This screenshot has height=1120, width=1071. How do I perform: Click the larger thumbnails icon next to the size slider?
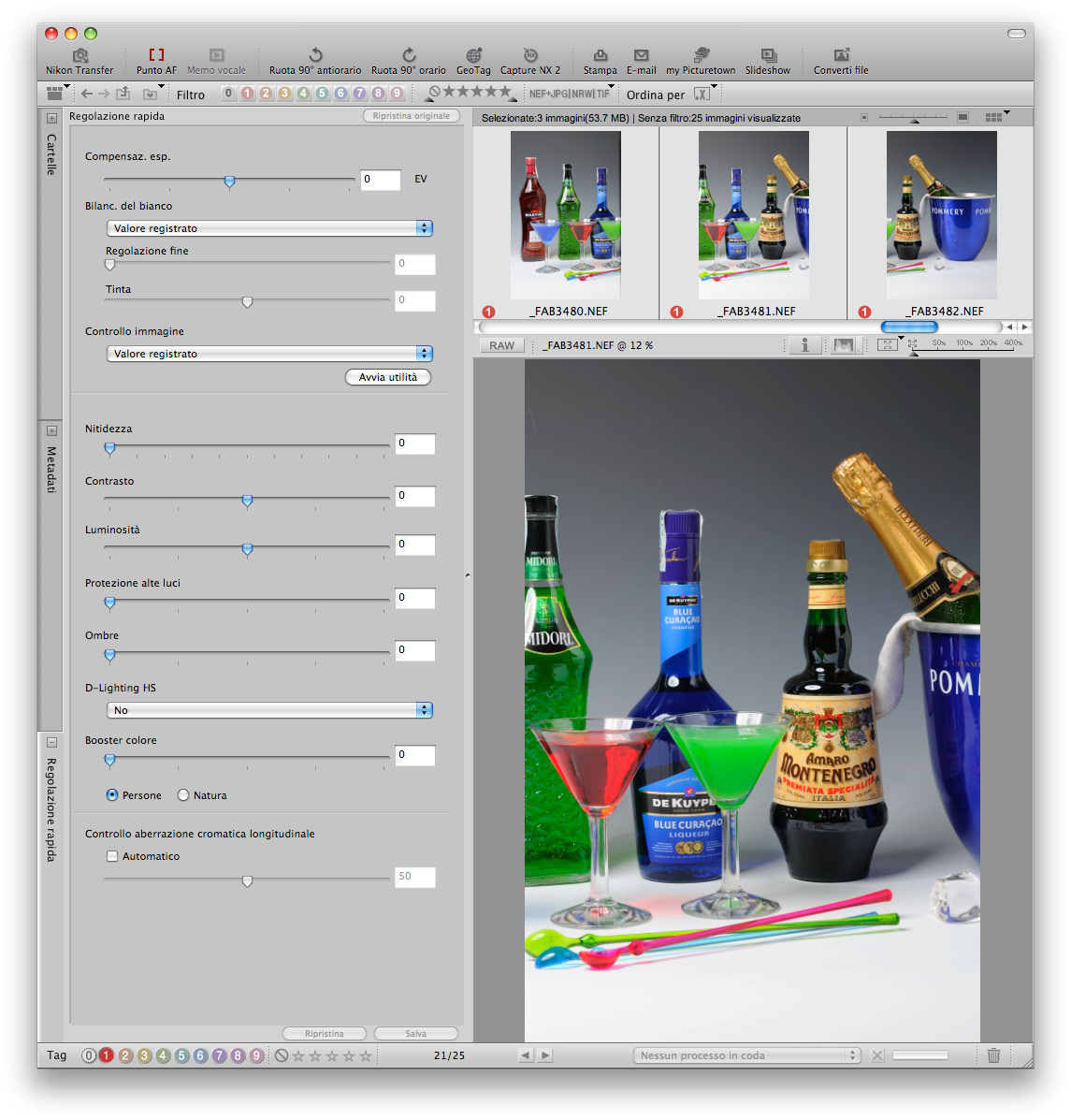[962, 117]
